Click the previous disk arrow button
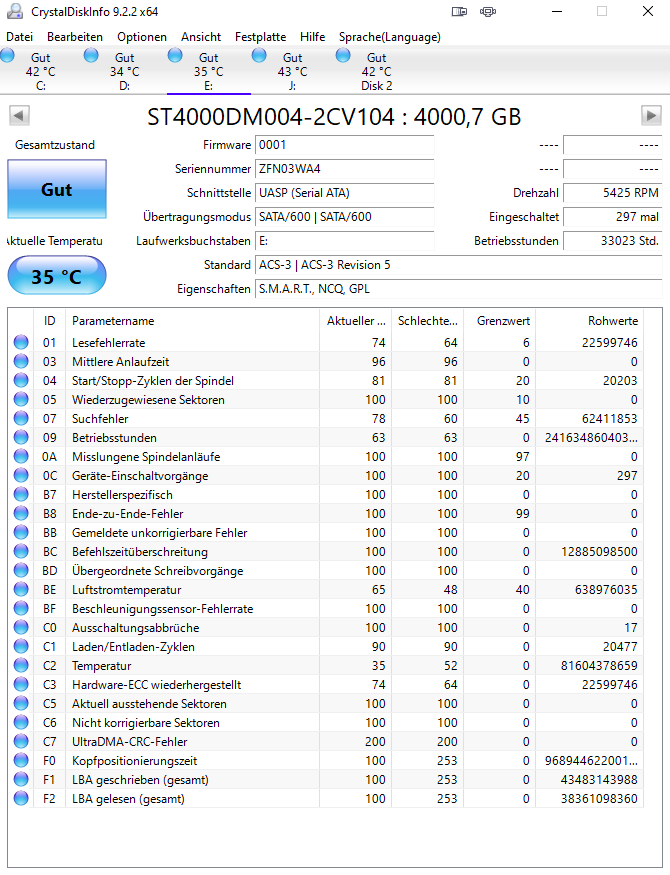The height and width of the screenshot is (875, 670). (19, 116)
